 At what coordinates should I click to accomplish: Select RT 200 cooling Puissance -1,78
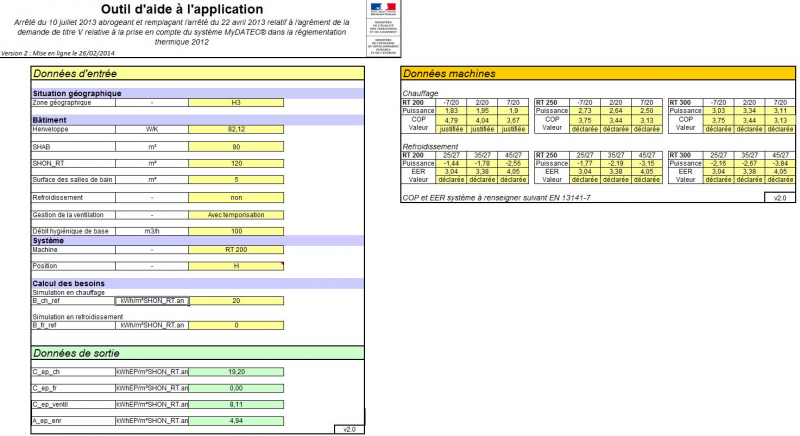pyautogui.click(x=482, y=164)
